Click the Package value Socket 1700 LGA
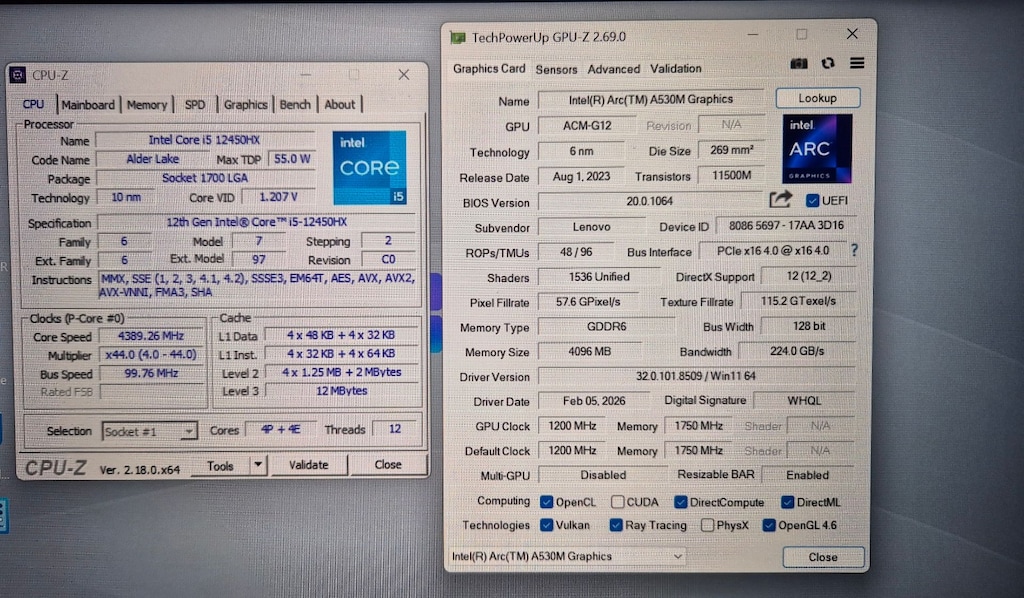The image size is (1024, 598). coord(204,178)
